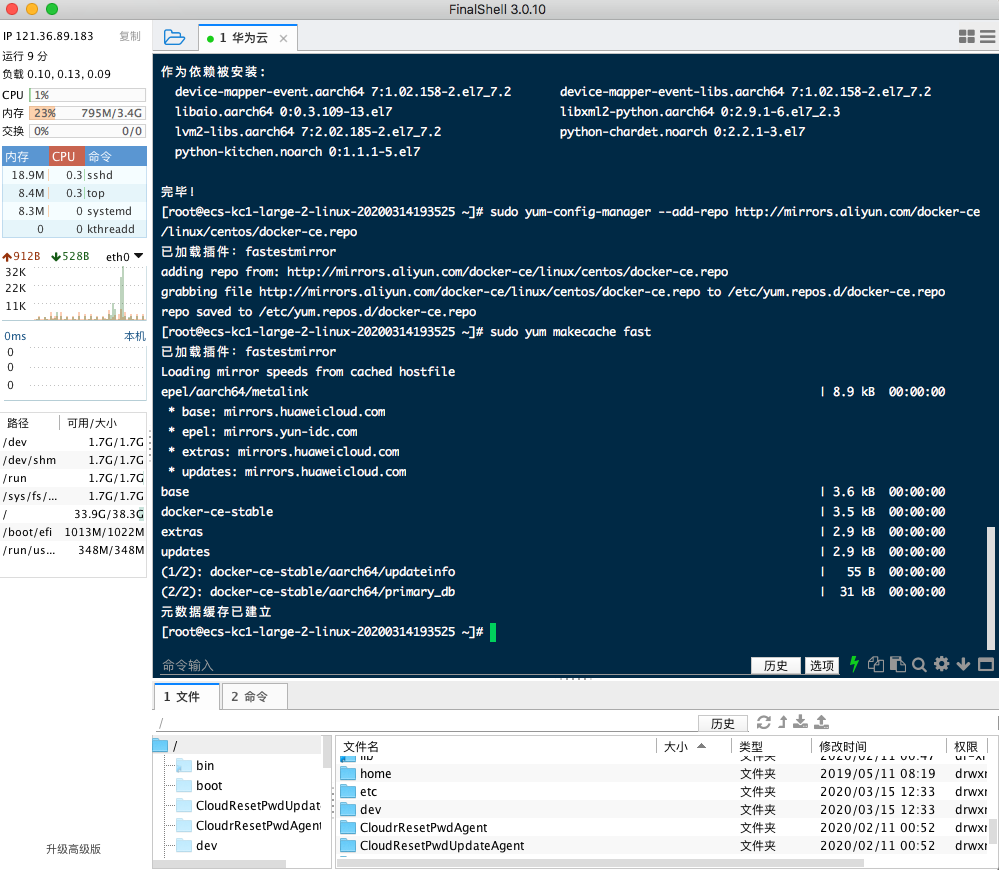
Task: Select the sshd process row
Action: point(75,175)
